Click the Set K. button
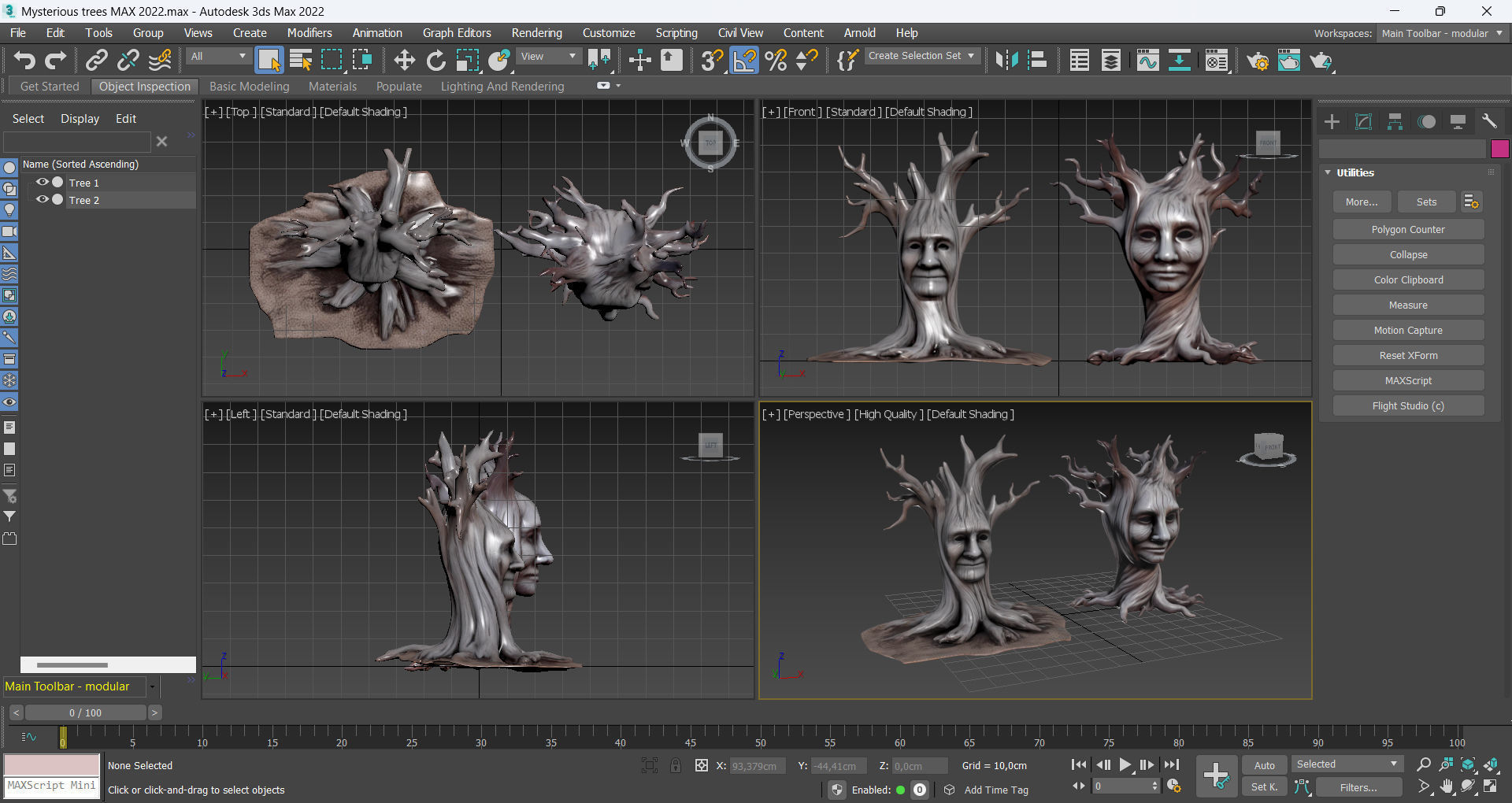The width and height of the screenshot is (1512, 803). [1264, 787]
